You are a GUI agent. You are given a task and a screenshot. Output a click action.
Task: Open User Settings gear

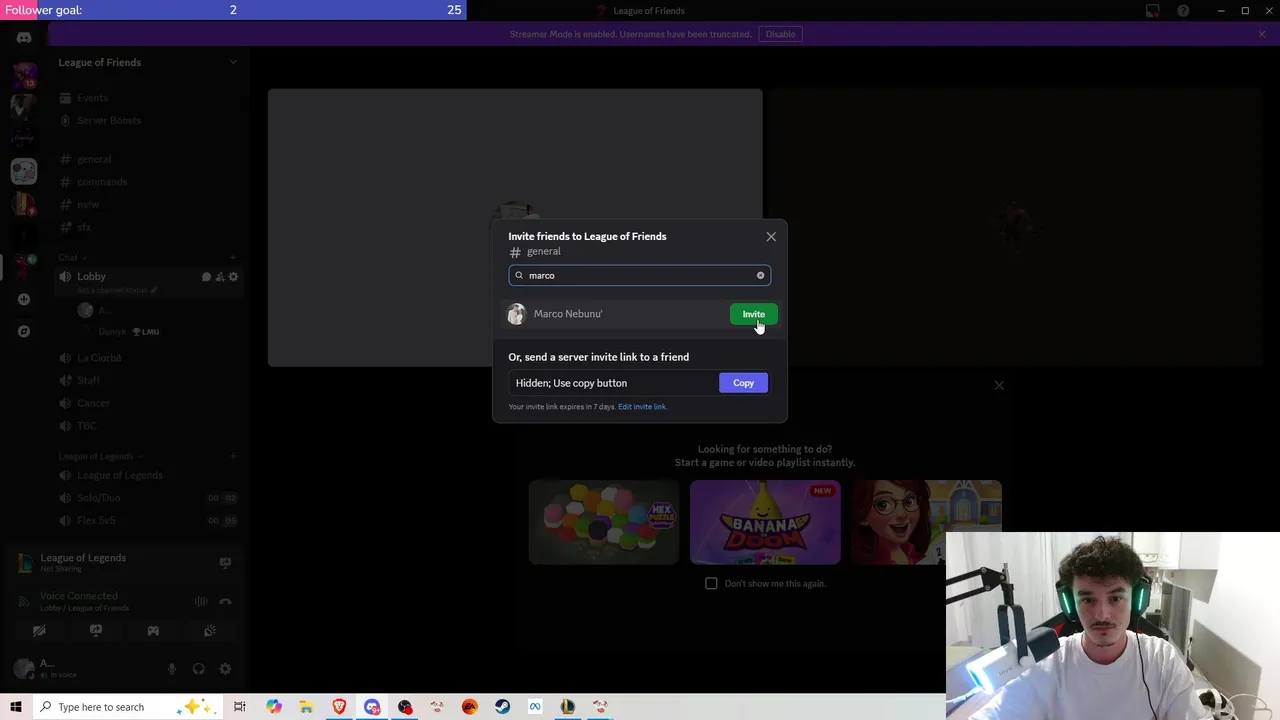click(225, 669)
